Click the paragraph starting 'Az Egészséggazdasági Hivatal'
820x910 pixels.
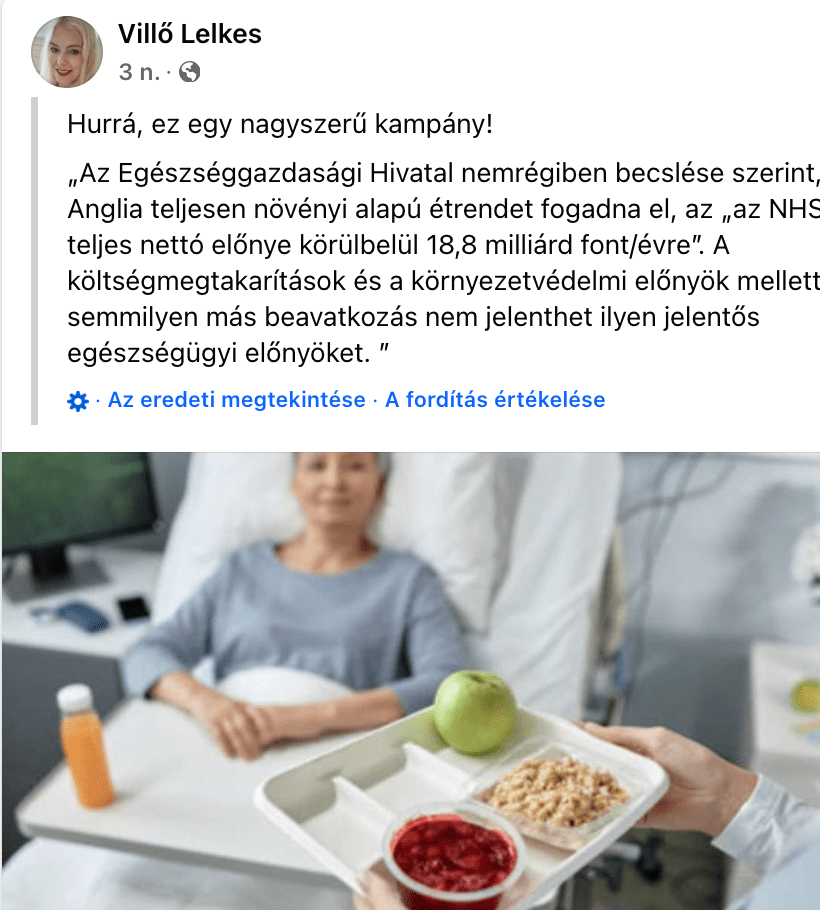443,262
